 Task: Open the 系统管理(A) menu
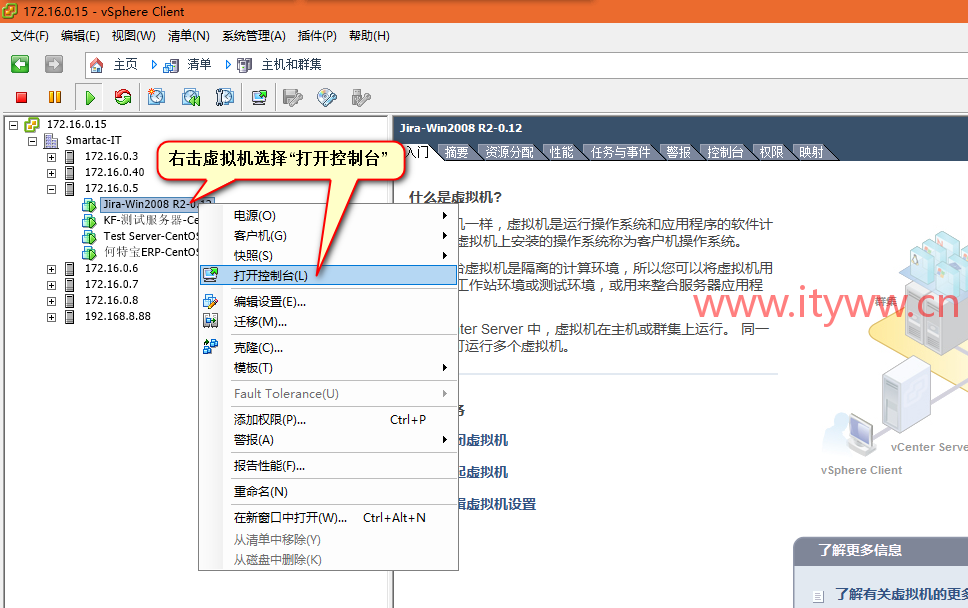point(254,36)
